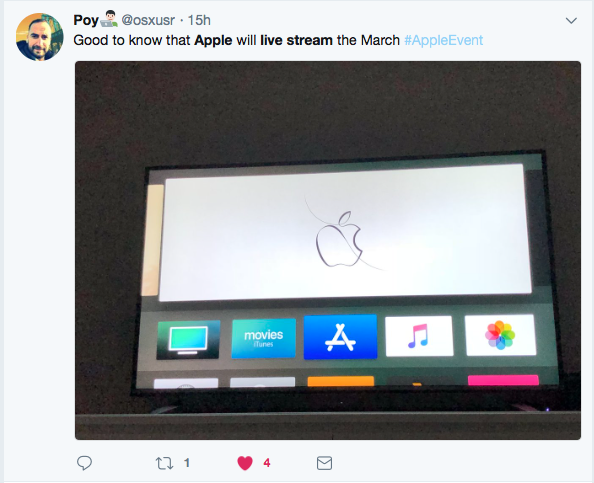Click the Apple logo event banner
Screen dimensions: 594x483
345,233
